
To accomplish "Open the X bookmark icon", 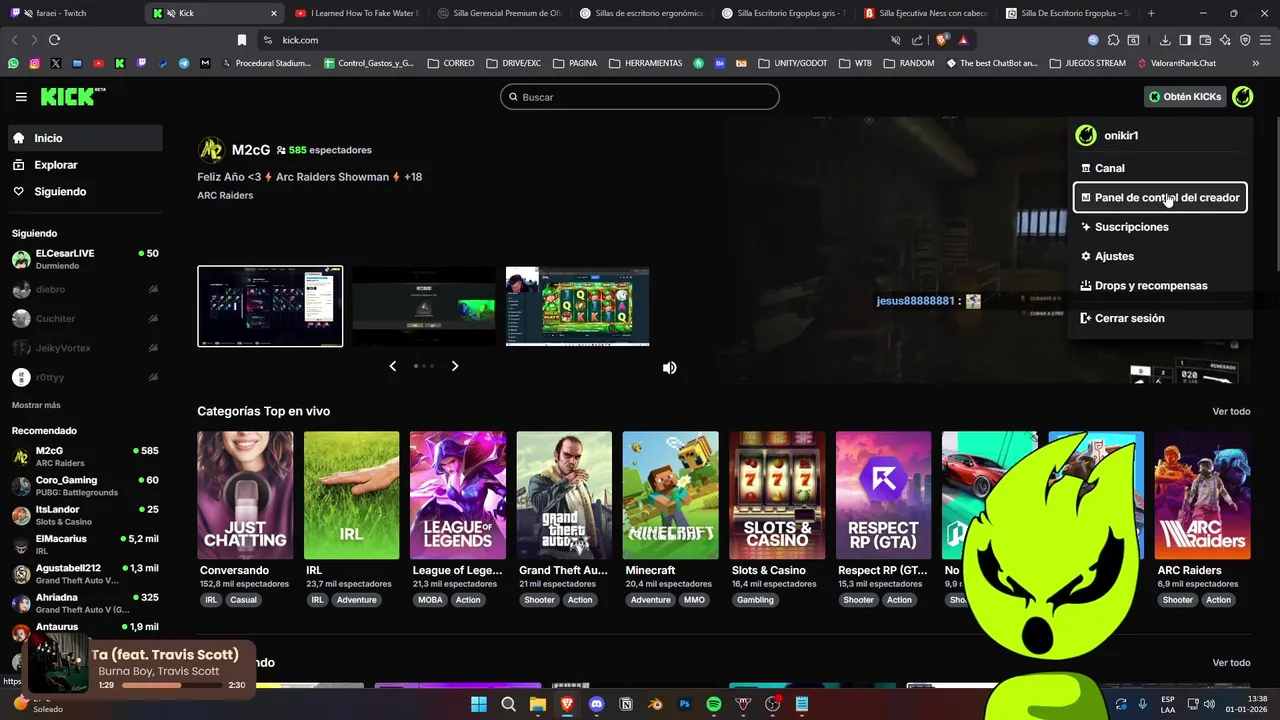I will tap(55, 63).
